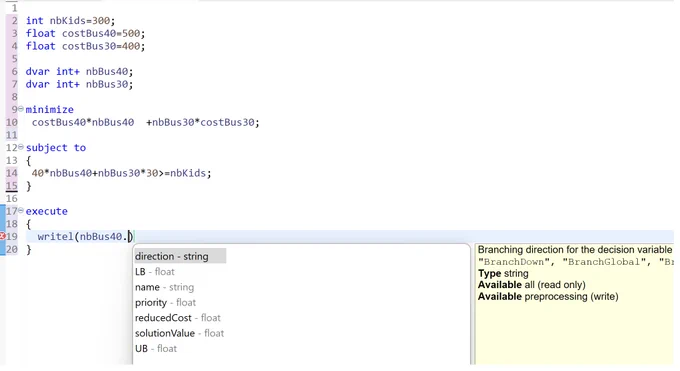Click the 'minimize' keyword on line 9

pyautogui.click(x=49, y=109)
